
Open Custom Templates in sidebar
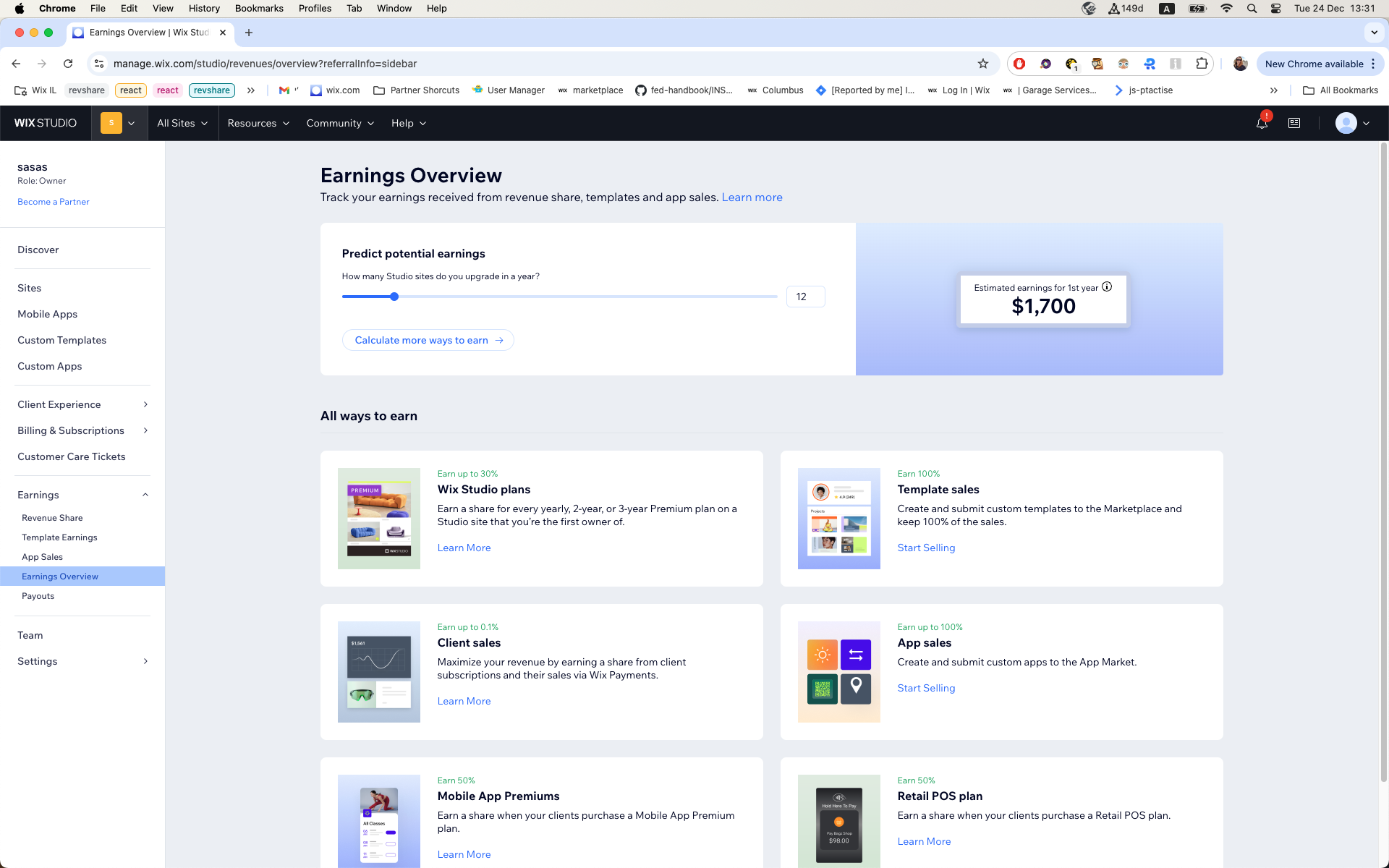click(x=61, y=340)
